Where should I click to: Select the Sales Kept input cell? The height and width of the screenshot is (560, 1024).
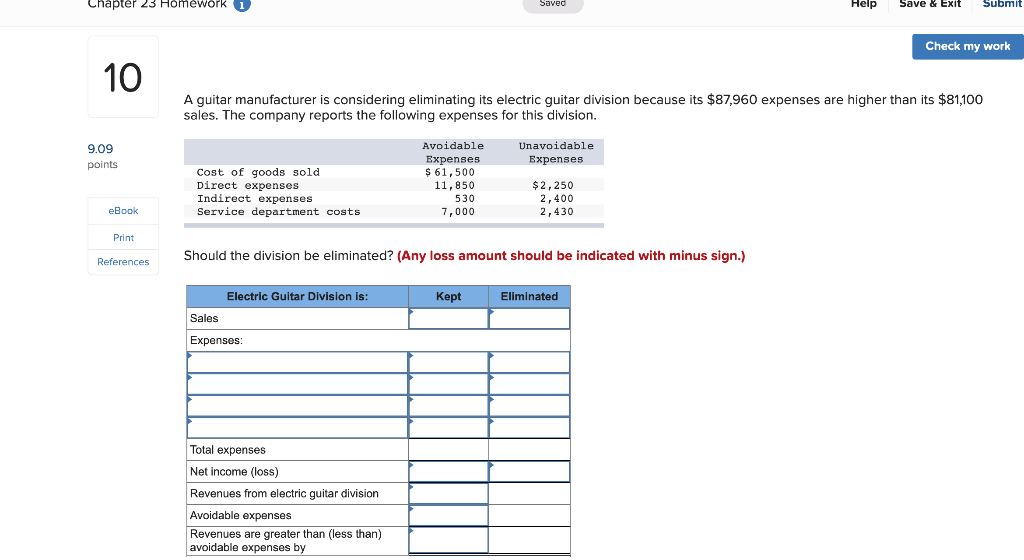449,319
